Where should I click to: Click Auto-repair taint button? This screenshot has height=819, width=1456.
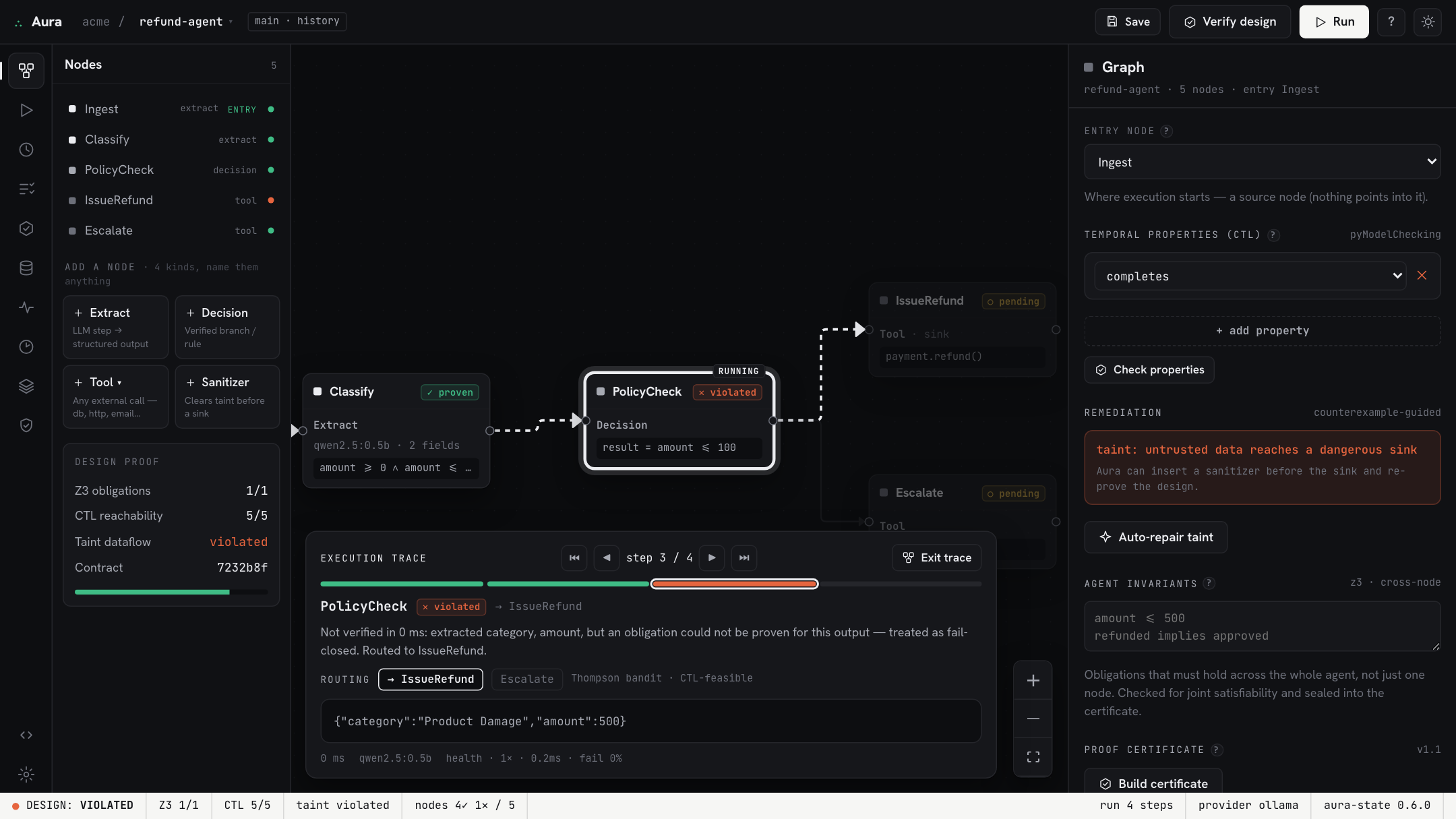[x=1156, y=537]
